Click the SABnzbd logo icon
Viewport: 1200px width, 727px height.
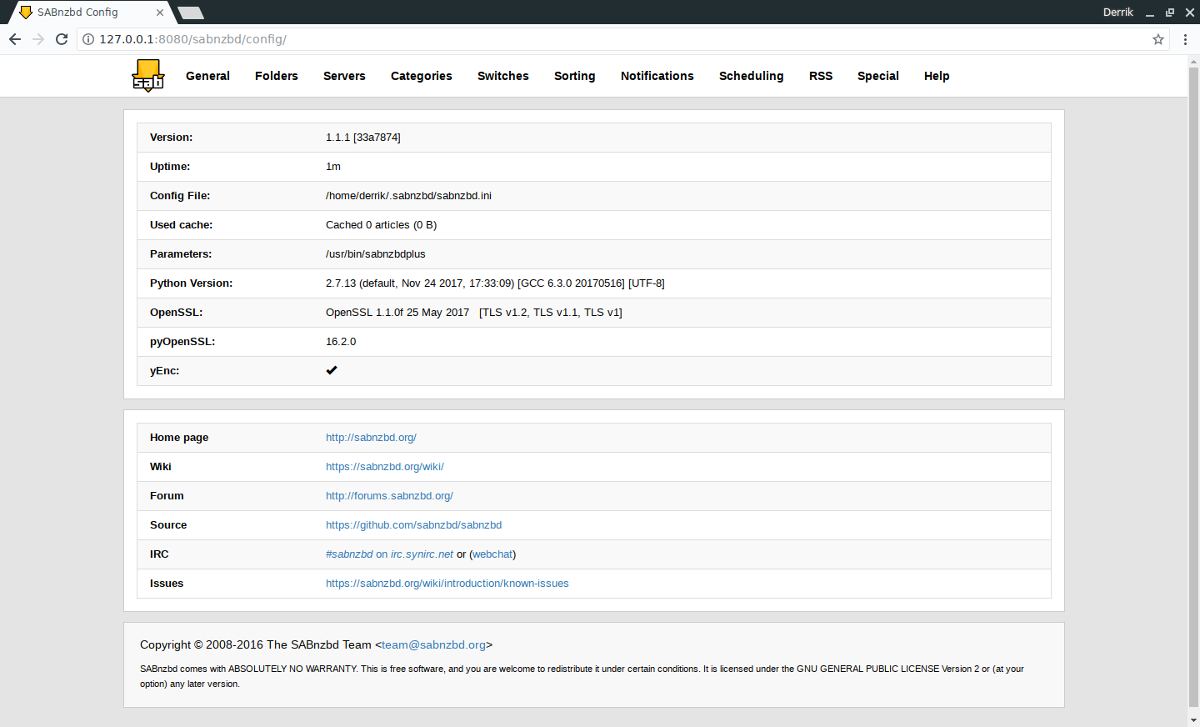(147, 75)
